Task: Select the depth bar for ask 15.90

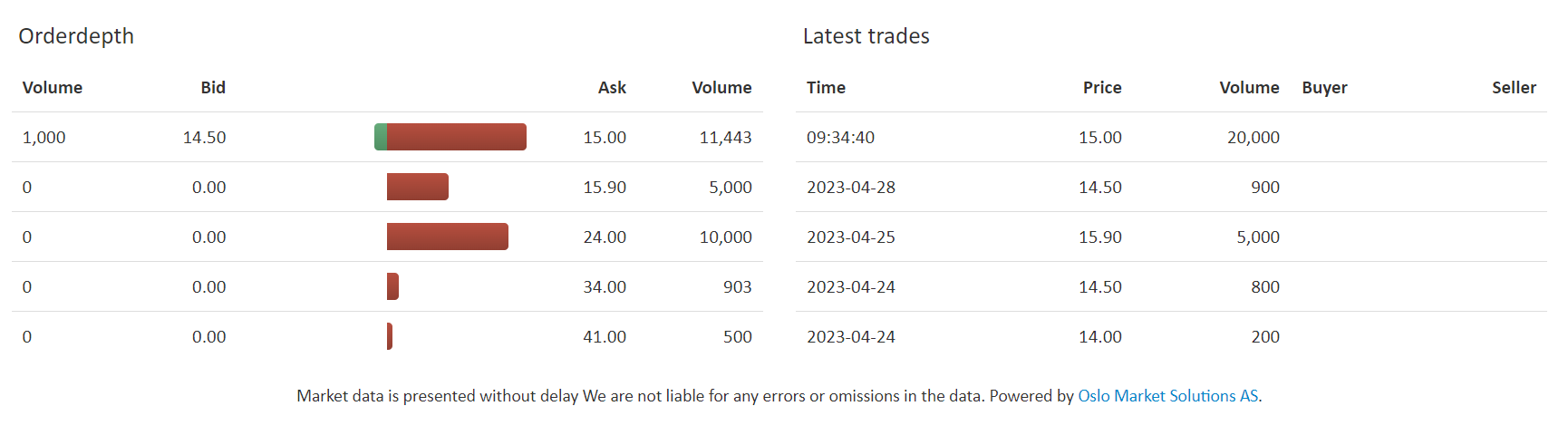Action: click(x=418, y=187)
